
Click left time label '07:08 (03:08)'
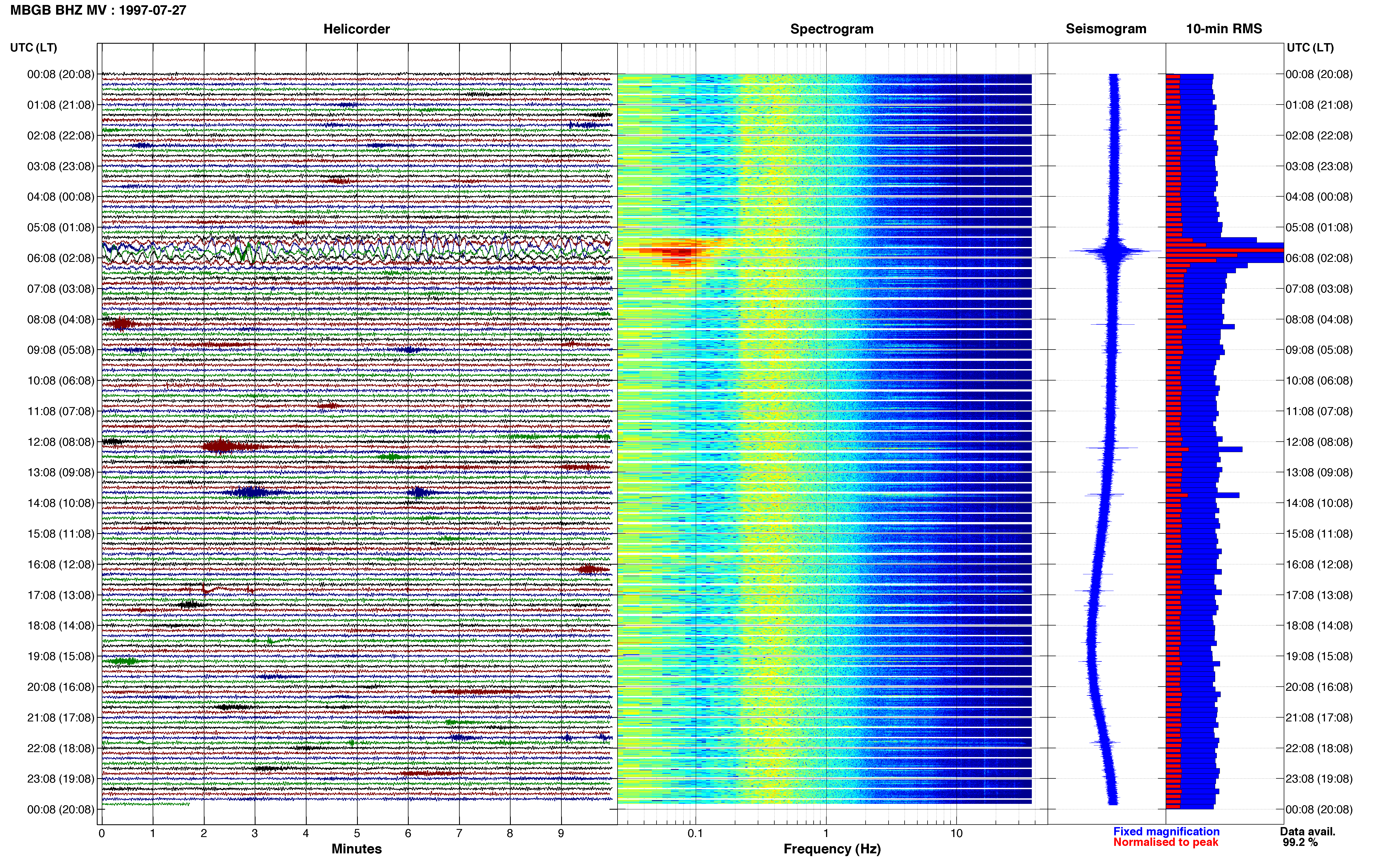point(61,289)
